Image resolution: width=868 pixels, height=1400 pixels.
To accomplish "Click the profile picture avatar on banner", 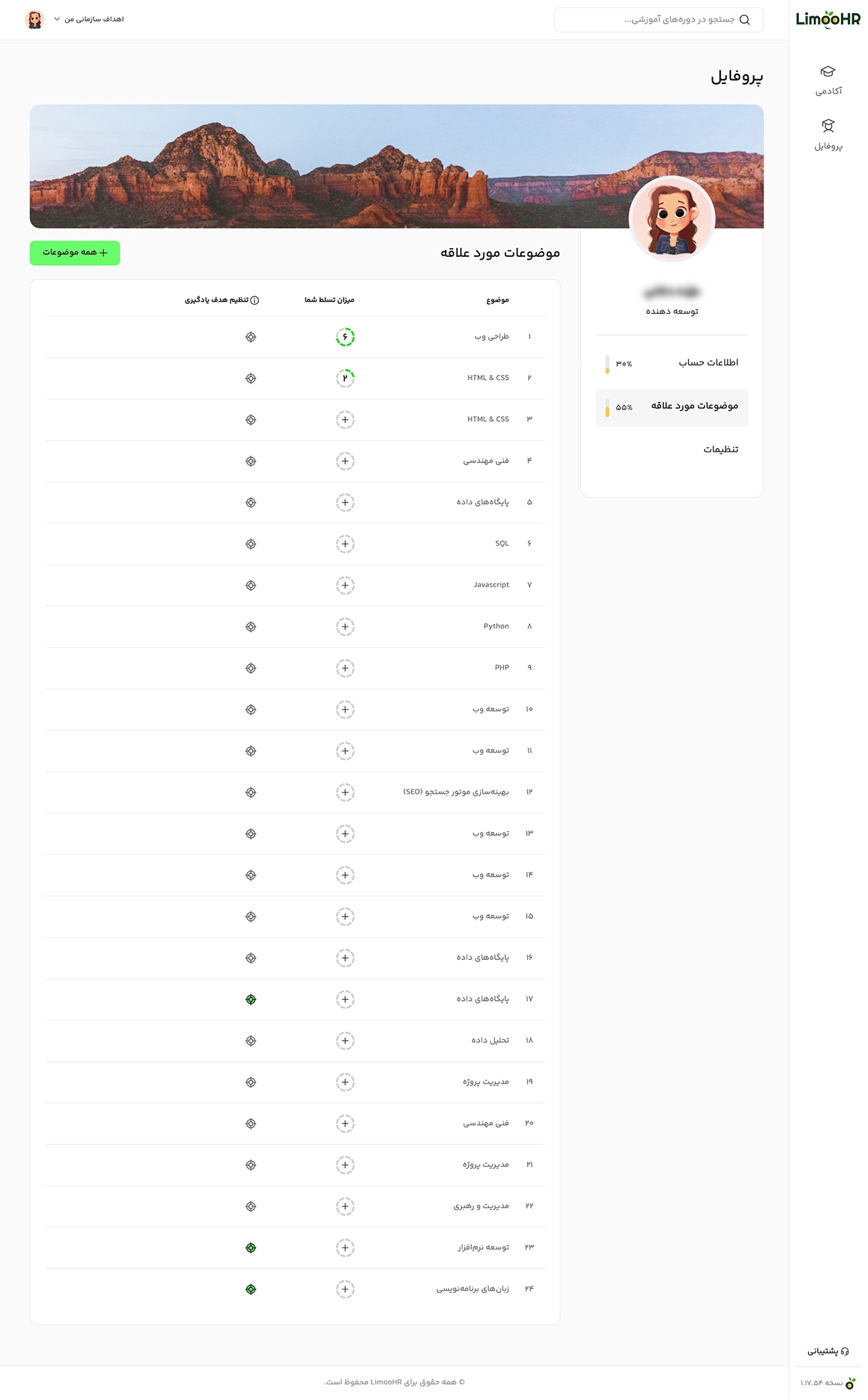I will tap(672, 218).
